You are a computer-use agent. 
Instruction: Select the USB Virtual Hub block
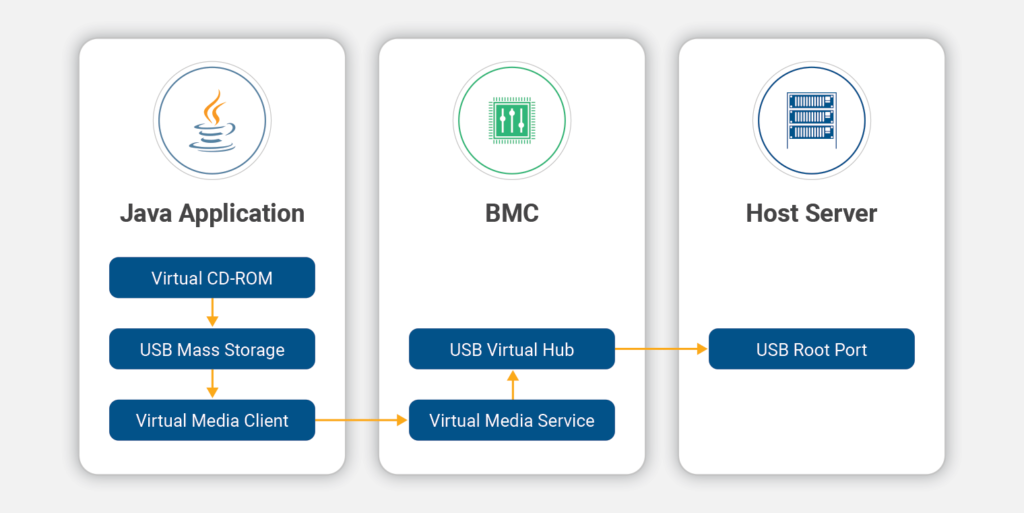tap(512, 350)
